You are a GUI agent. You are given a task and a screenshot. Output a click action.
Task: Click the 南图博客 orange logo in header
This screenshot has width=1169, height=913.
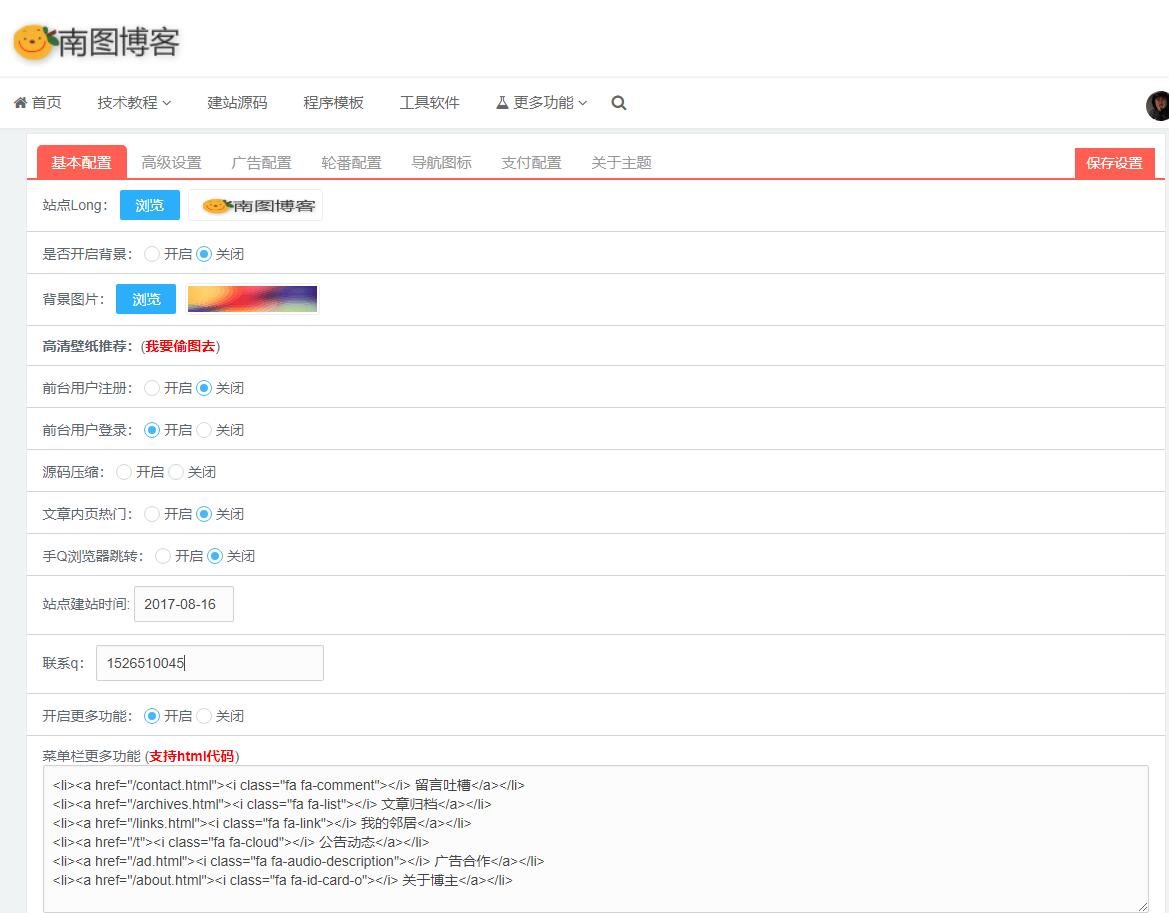coord(96,42)
